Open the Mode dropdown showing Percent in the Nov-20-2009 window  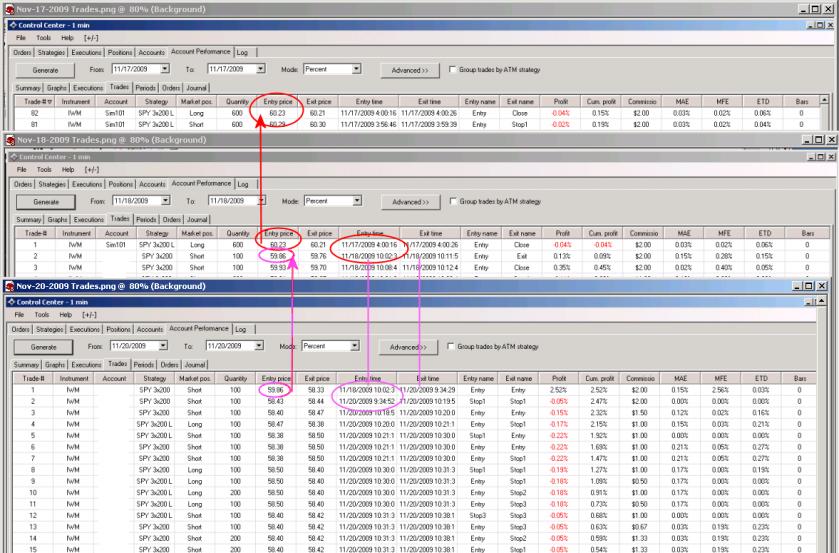354,344
